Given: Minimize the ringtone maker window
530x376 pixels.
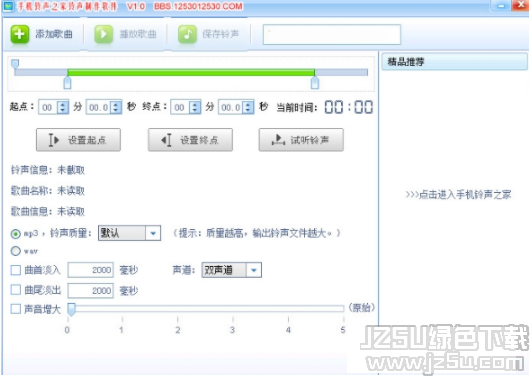Looking at the screenshot, I should (501, 5).
